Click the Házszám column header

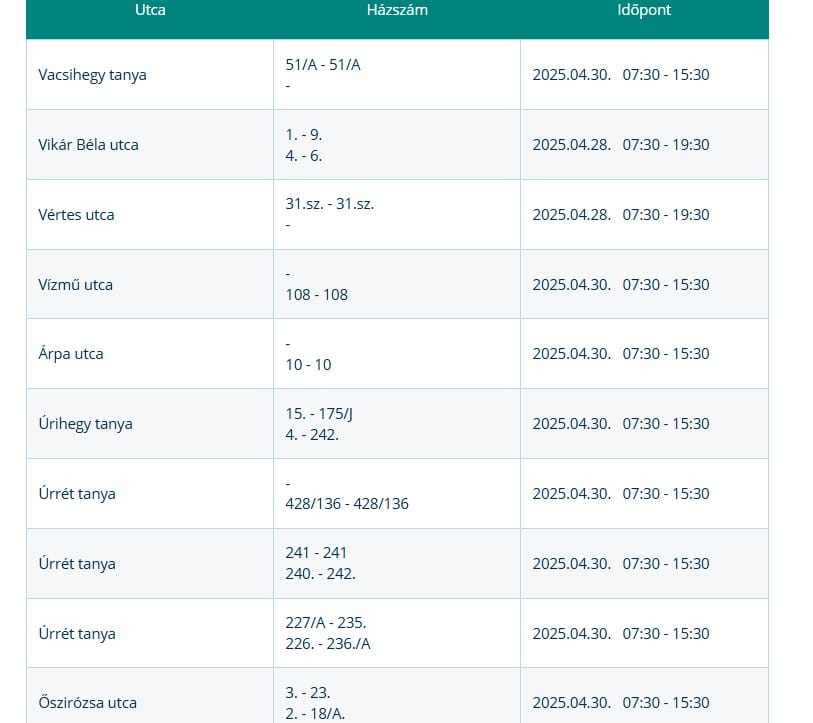[x=396, y=10]
